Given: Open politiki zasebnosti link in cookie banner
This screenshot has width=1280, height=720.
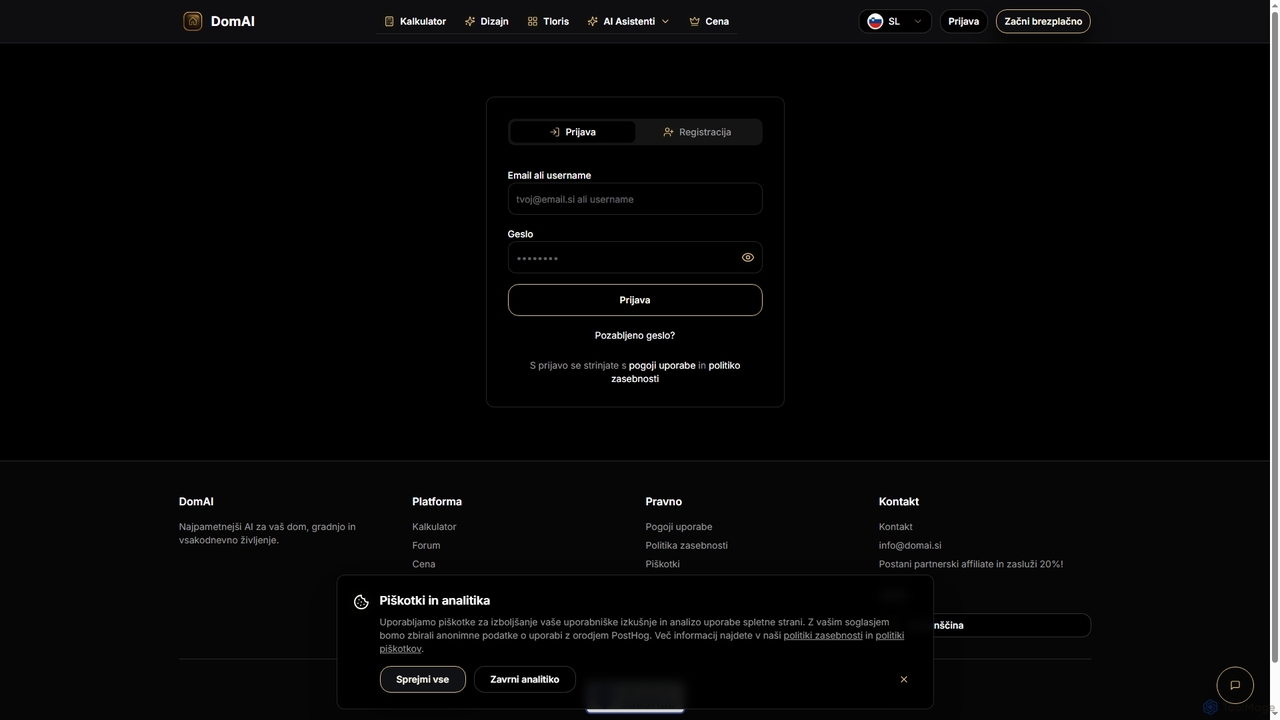Looking at the screenshot, I should (x=823, y=635).
